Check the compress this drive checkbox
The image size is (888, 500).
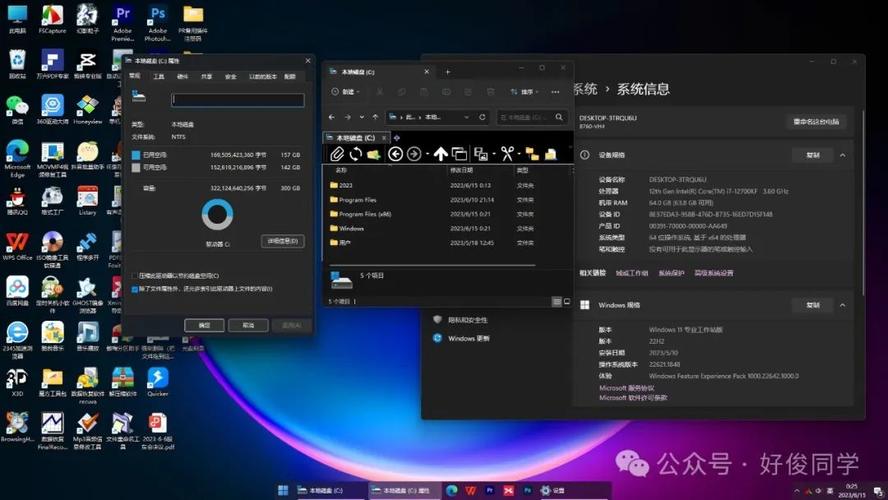pos(134,276)
